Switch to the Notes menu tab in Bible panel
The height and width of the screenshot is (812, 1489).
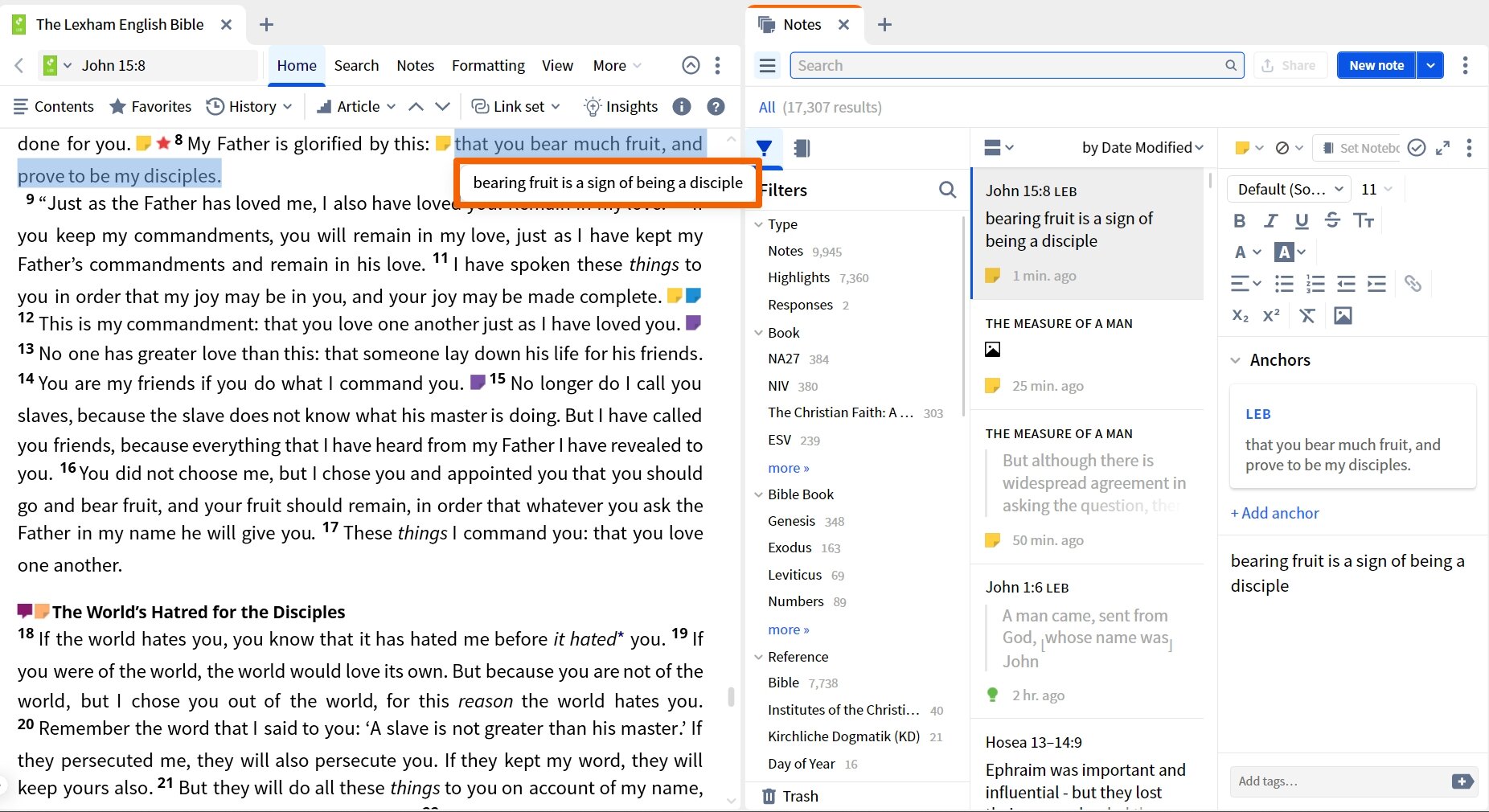click(x=415, y=65)
